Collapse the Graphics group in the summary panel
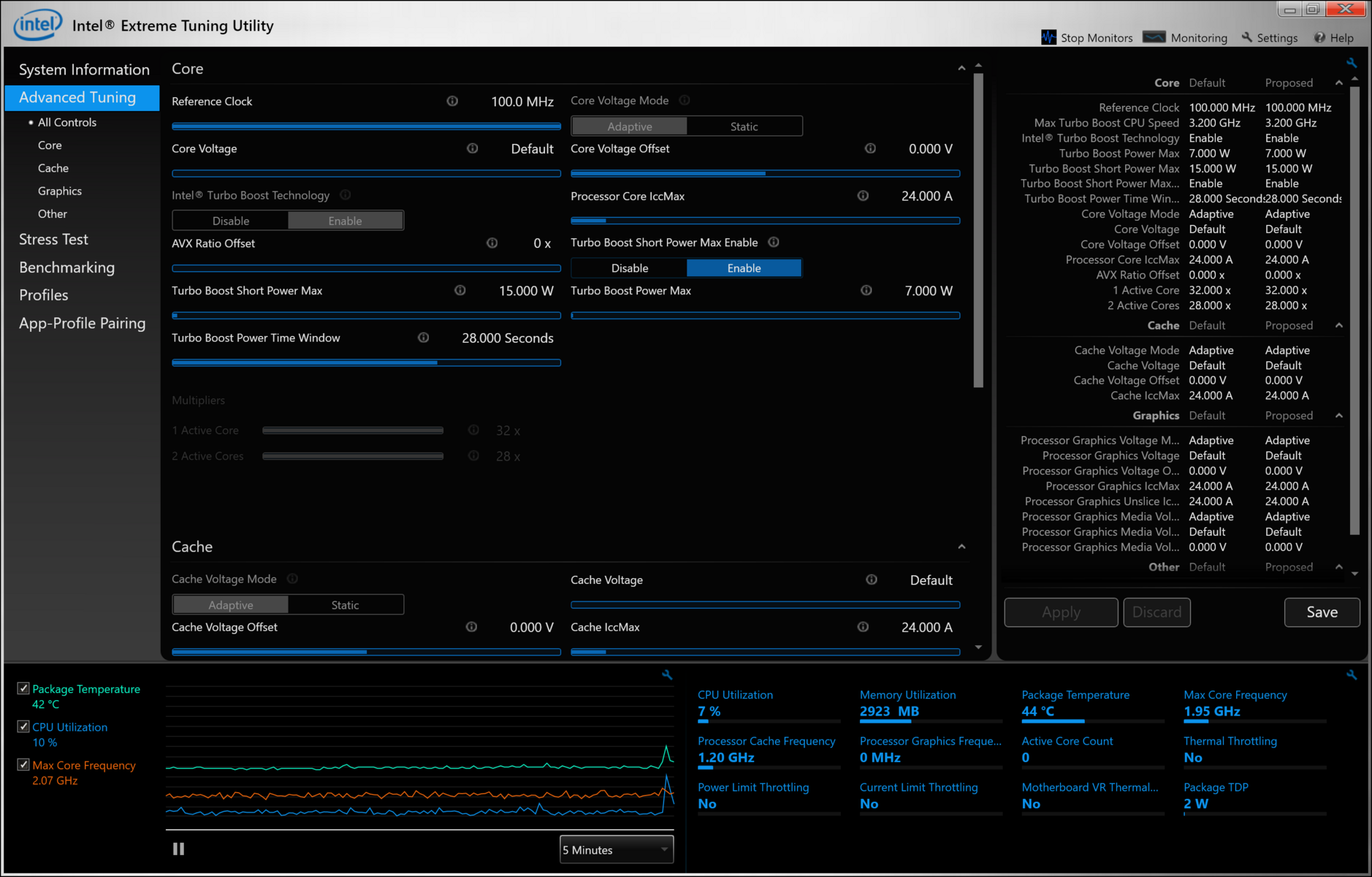This screenshot has width=1372, height=877. (1338, 415)
